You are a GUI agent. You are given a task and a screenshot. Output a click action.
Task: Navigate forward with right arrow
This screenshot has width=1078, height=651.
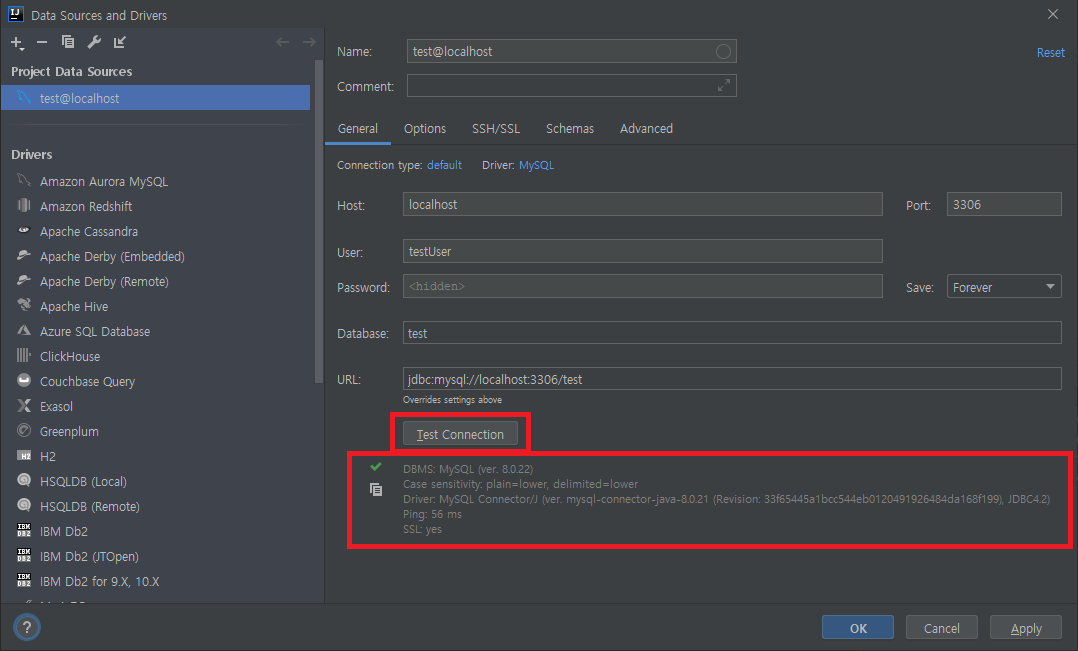309,43
